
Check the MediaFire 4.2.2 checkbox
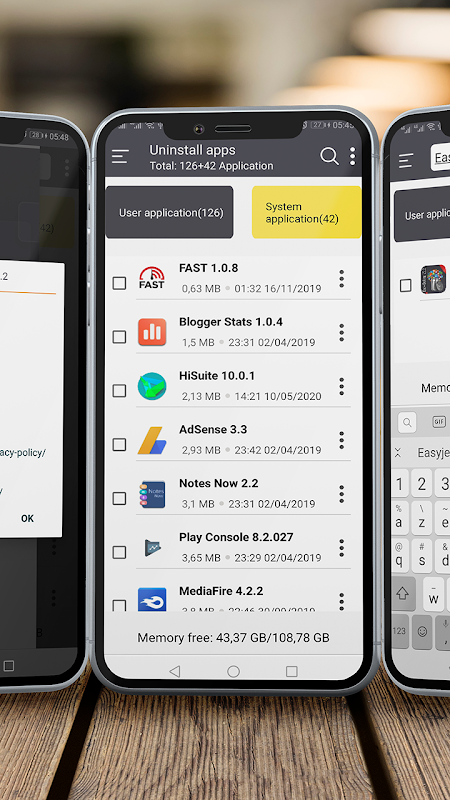119,605
